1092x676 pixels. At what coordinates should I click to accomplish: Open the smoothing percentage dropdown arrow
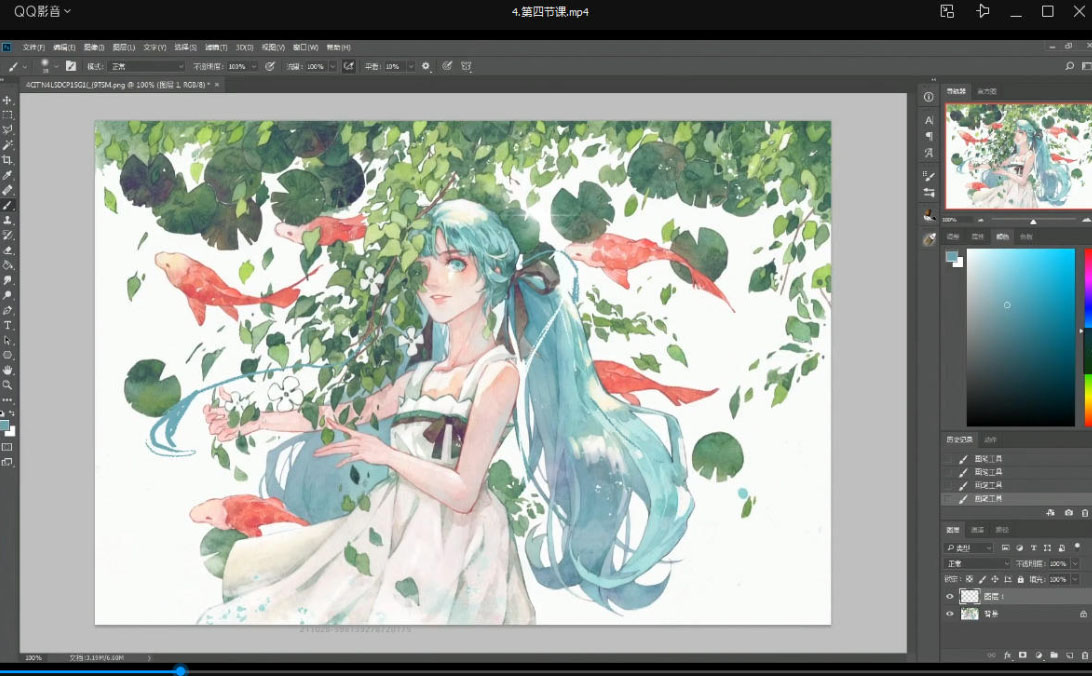coord(410,66)
